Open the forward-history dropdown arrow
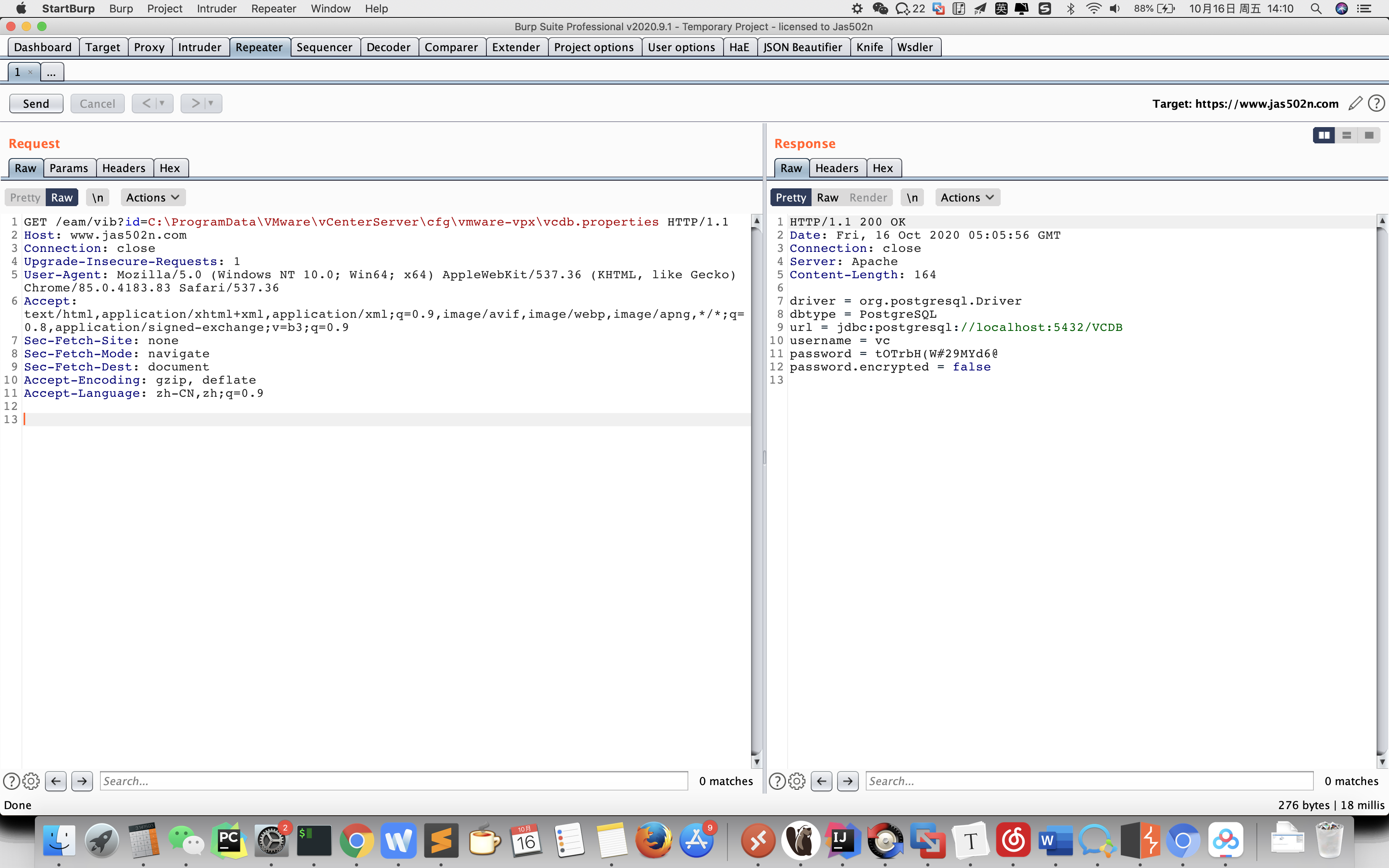The height and width of the screenshot is (868, 1389). [211, 103]
